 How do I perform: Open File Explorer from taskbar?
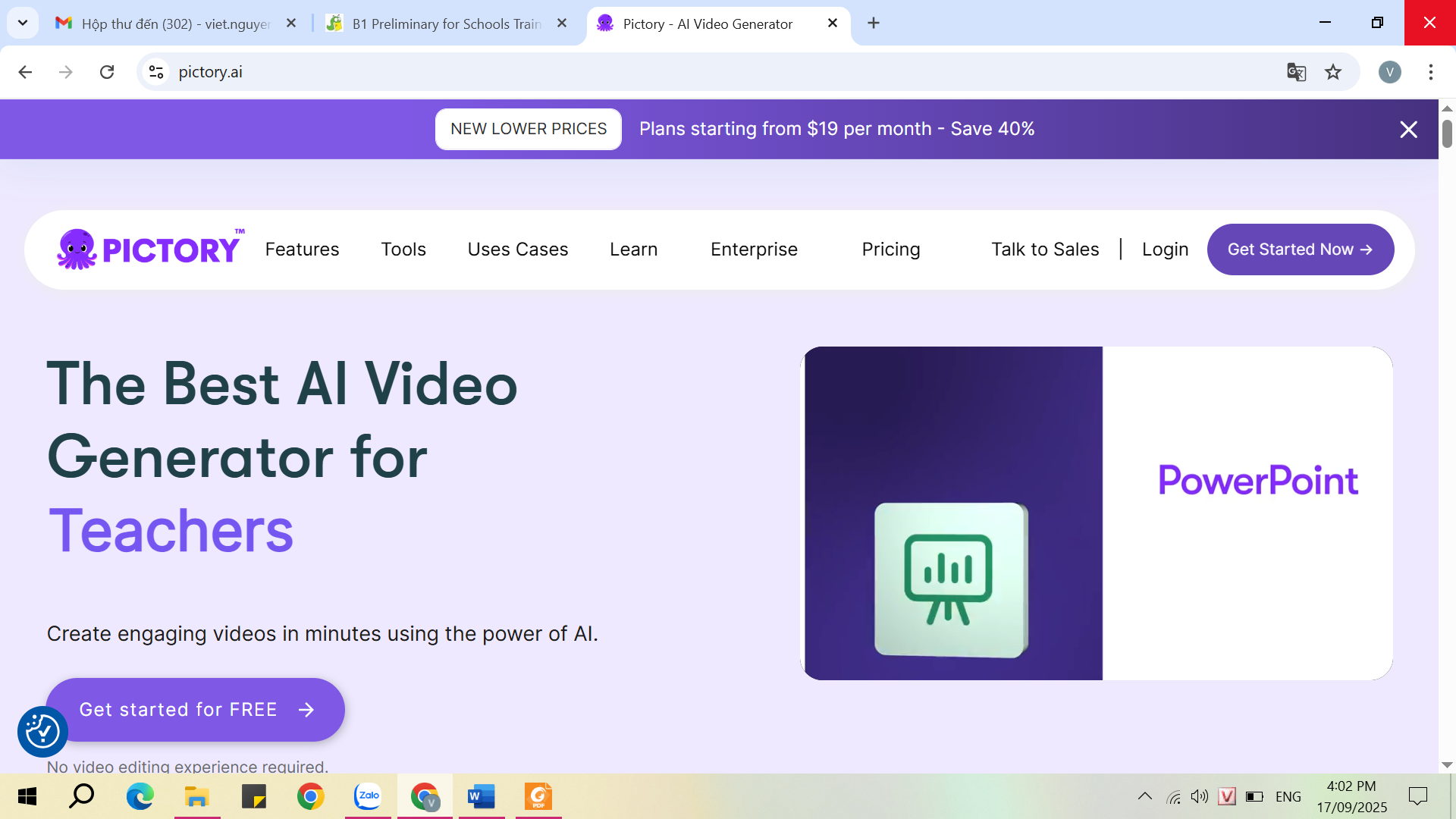pyautogui.click(x=197, y=796)
